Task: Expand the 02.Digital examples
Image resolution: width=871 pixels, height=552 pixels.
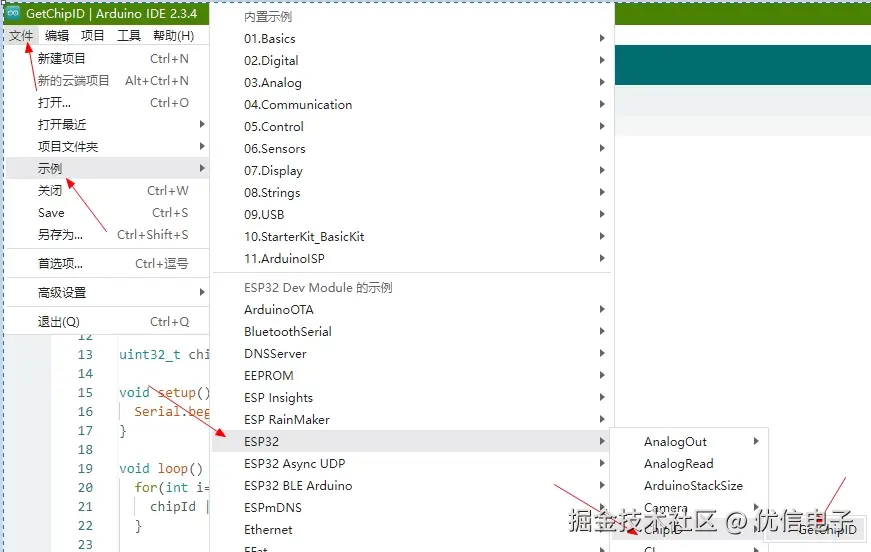Action: [x=412, y=61]
